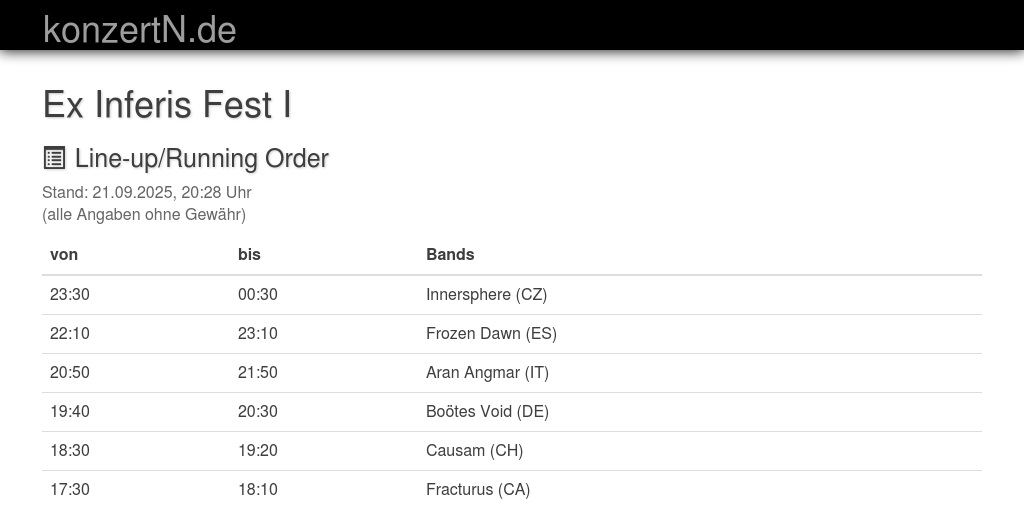Click the 19:40 start time cell
Screen dimensions: 1024x529
70,411
